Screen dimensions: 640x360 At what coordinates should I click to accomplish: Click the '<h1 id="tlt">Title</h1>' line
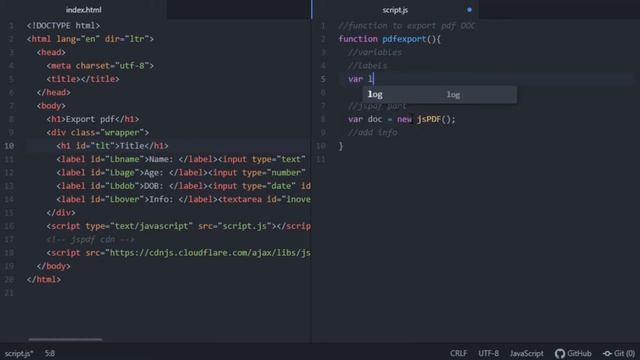tap(112, 146)
